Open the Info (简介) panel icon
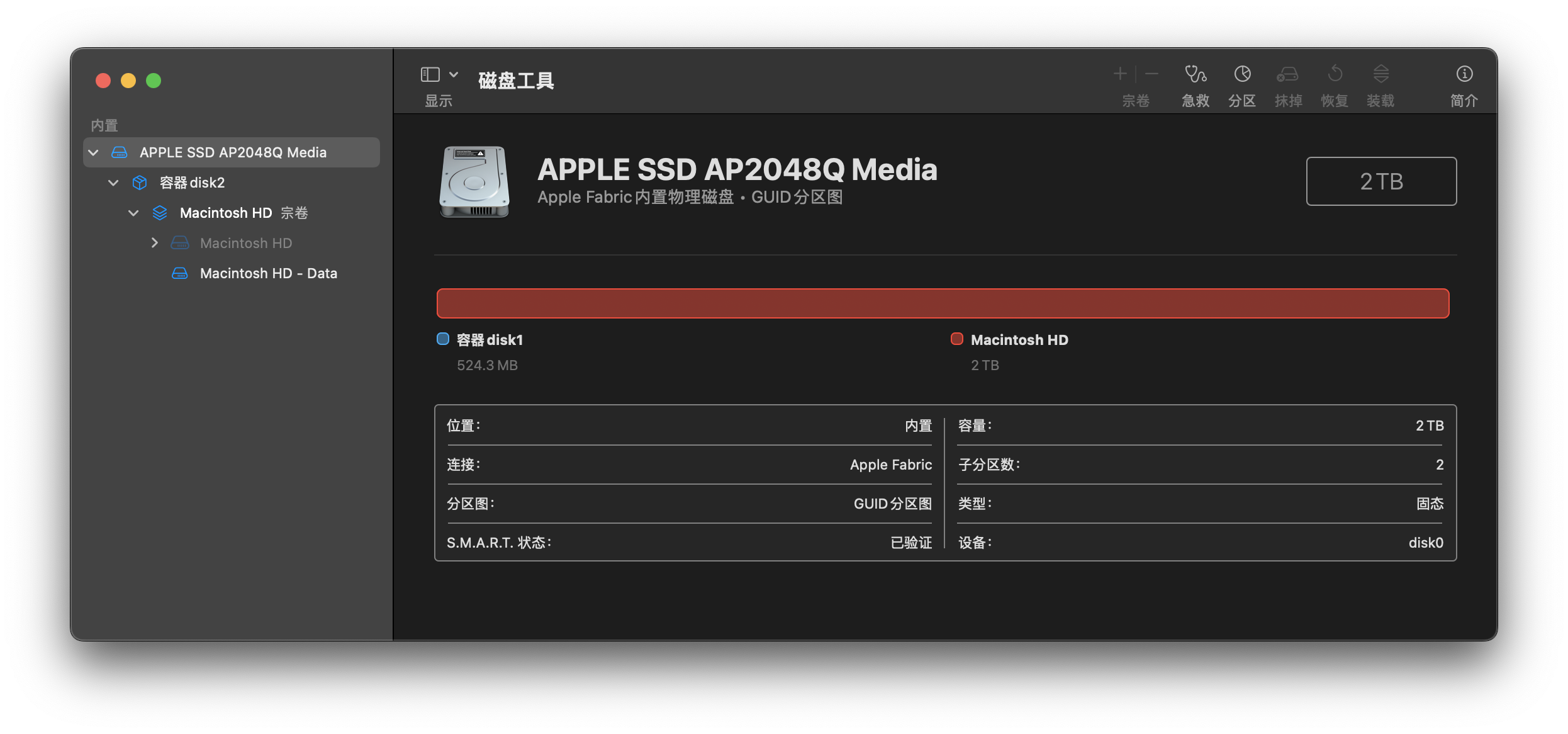 [1464, 75]
